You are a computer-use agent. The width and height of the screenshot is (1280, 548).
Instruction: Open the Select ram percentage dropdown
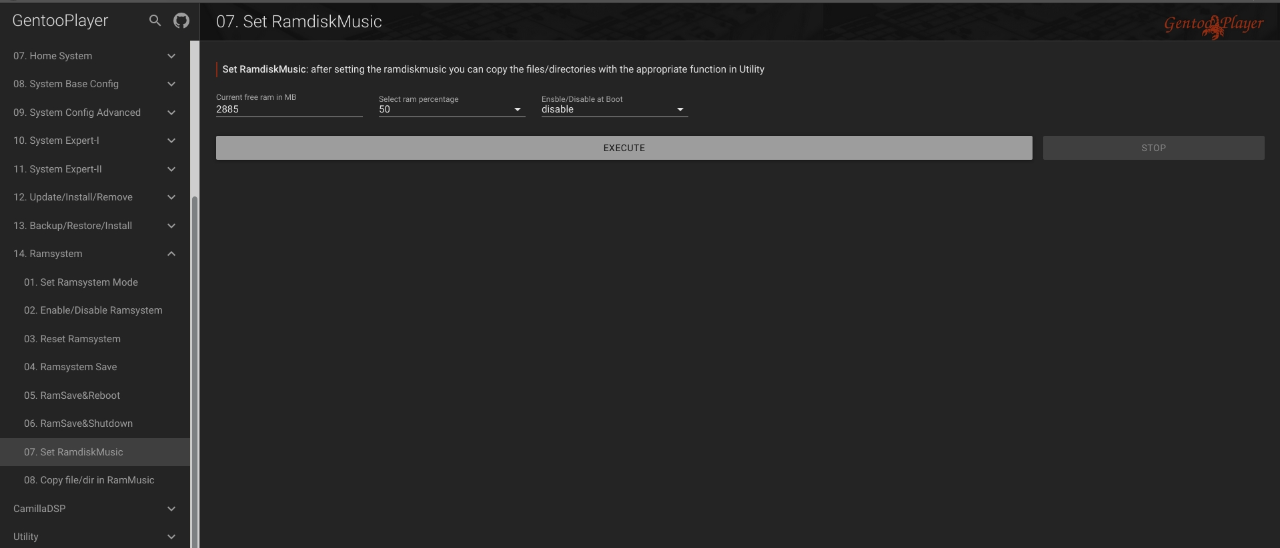(x=451, y=109)
